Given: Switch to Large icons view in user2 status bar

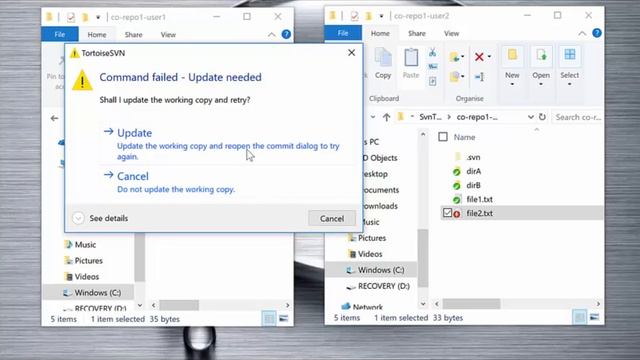Looking at the screenshot, I should pyautogui.click(x=594, y=317).
